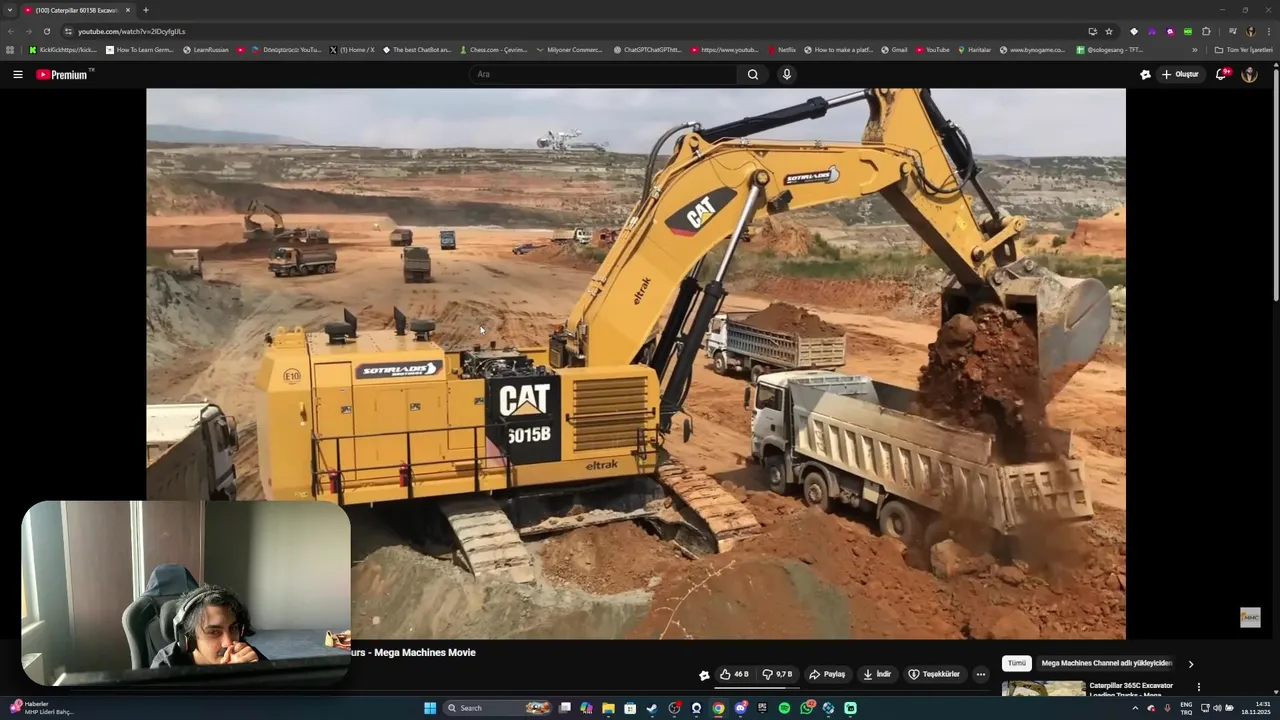The height and width of the screenshot is (720, 1280).
Task: Open the YouTube account avatar menu
Action: 1249,74
